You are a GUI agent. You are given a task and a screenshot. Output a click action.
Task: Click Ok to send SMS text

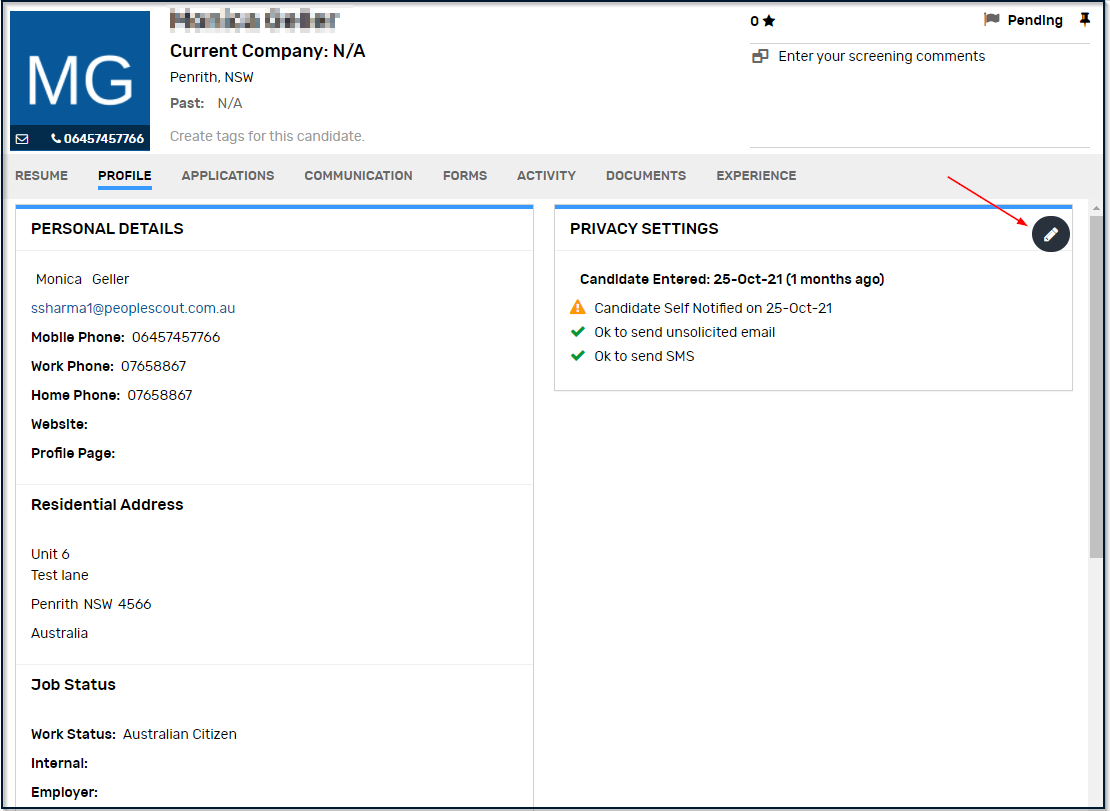(x=644, y=356)
